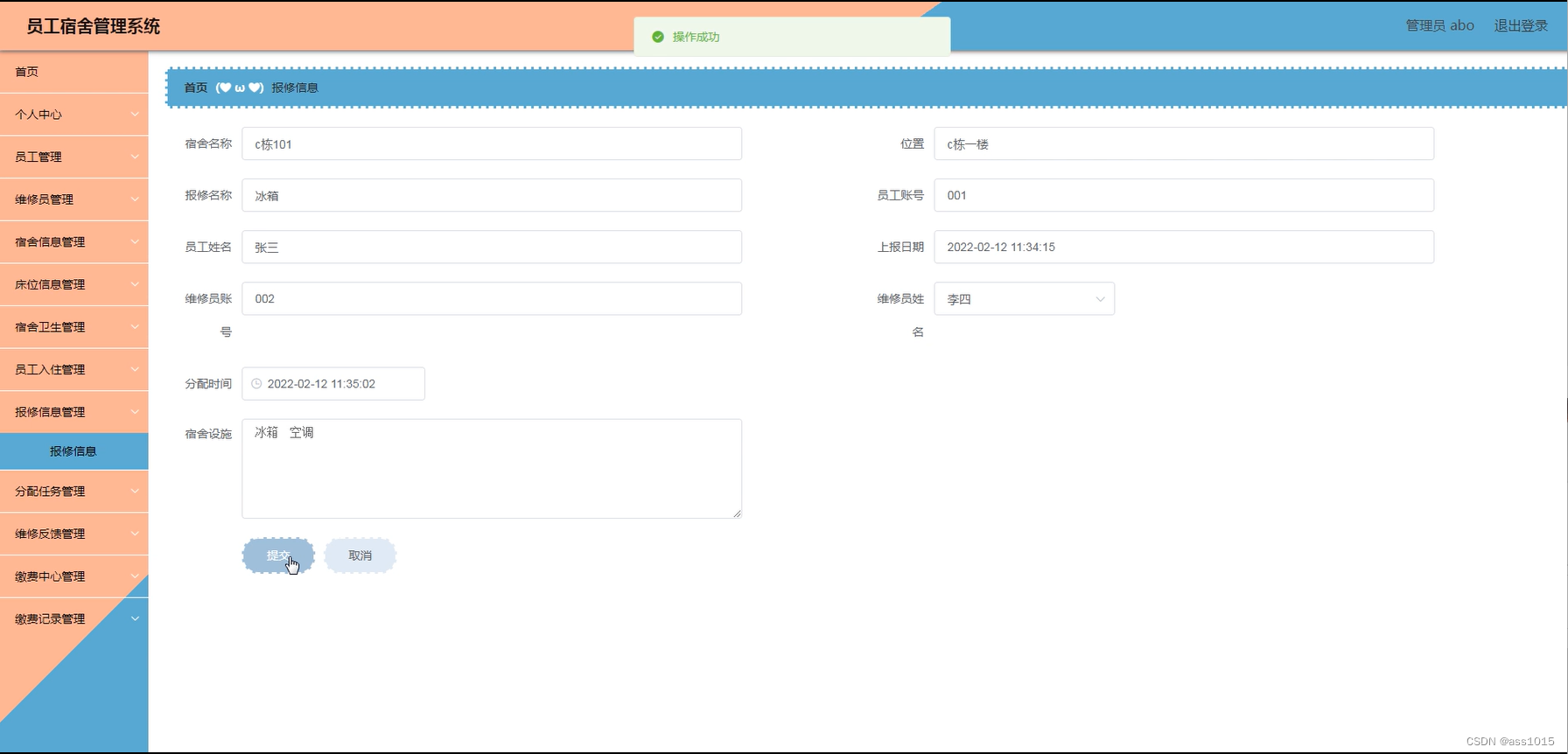Click the 员工宿舍管理系统 title
Viewport: 1568px width, 754px height.
pyautogui.click(x=93, y=26)
